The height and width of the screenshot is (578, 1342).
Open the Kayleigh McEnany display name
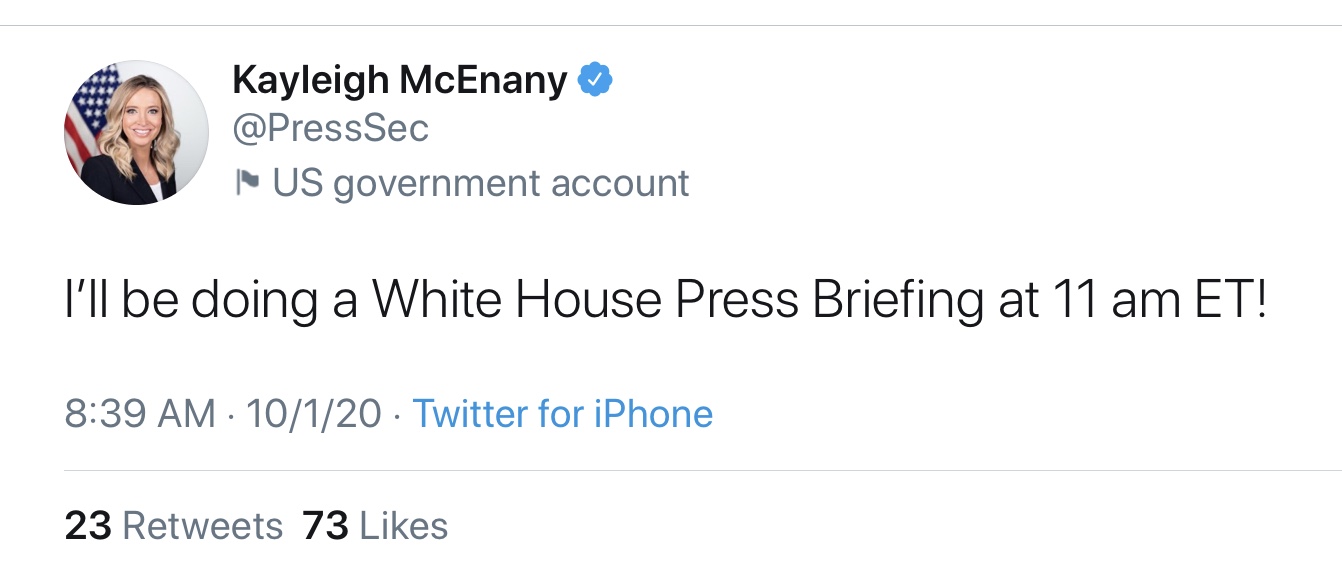click(400, 80)
